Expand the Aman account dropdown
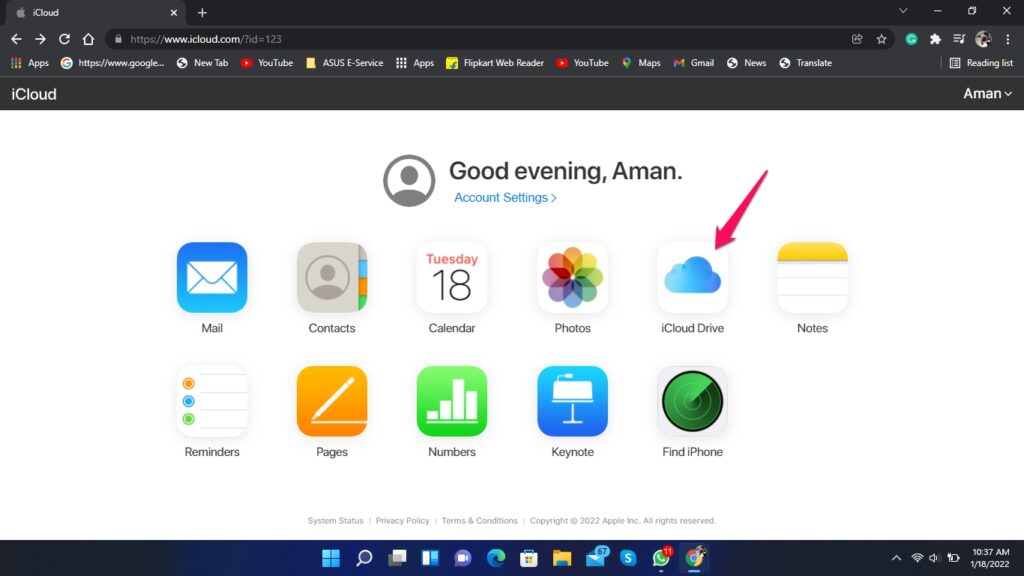1024x576 pixels. (x=987, y=93)
